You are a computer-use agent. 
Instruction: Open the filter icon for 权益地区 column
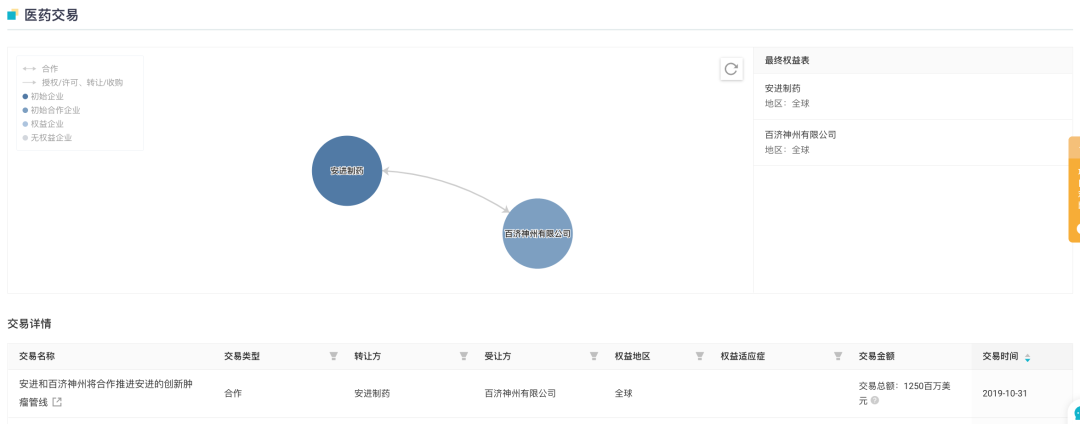tap(700, 357)
